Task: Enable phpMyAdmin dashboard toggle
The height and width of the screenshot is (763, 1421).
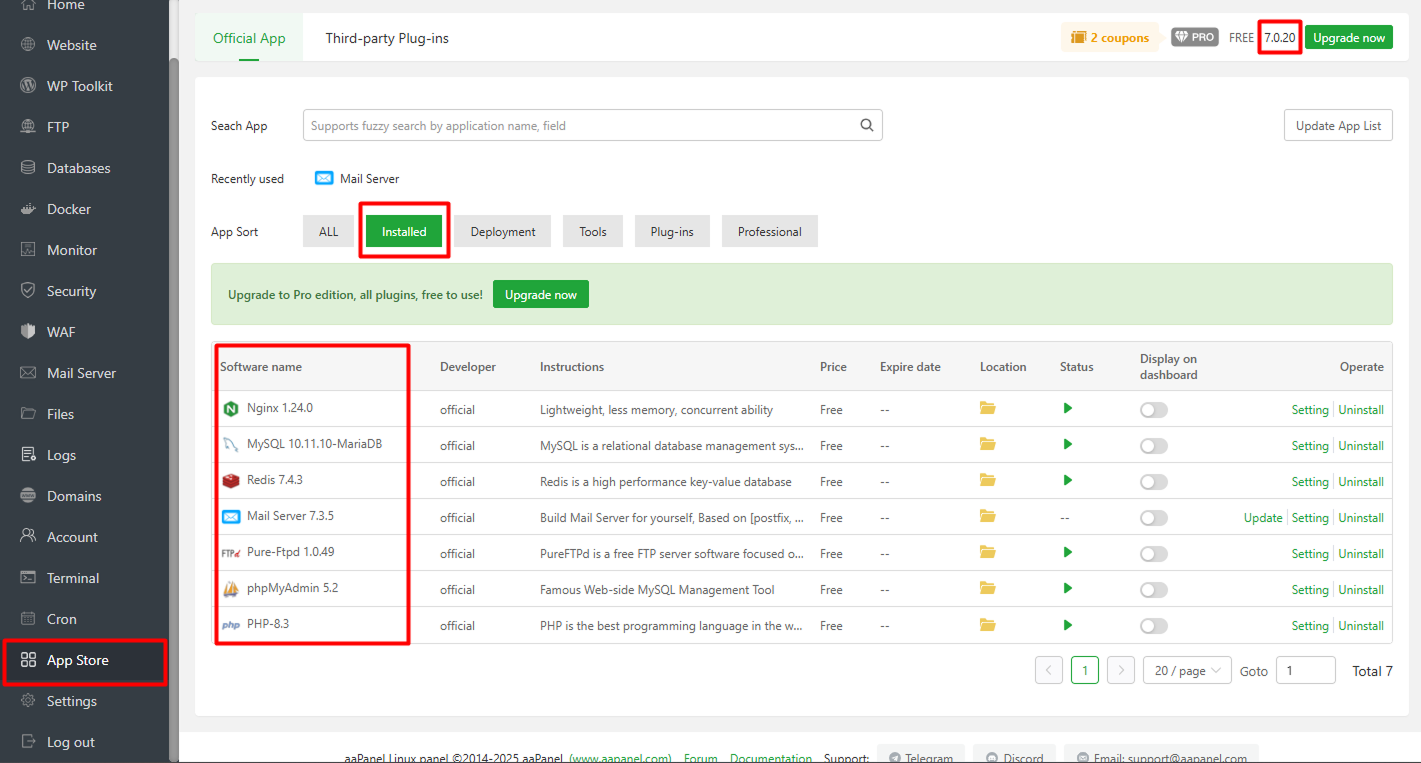Action: click(x=1153, y=589)
